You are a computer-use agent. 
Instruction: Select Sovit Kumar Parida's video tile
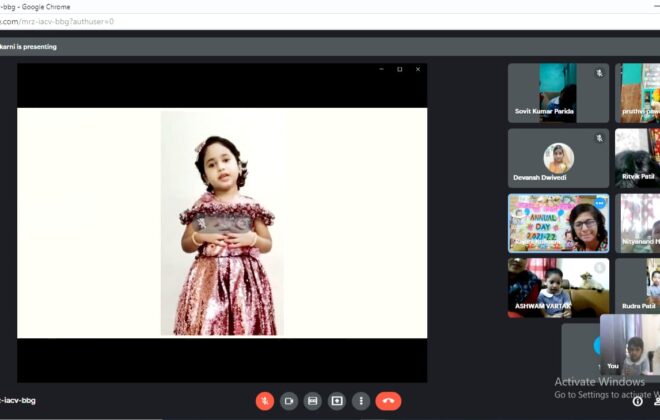pyautogui.click(x=558, y=93)
